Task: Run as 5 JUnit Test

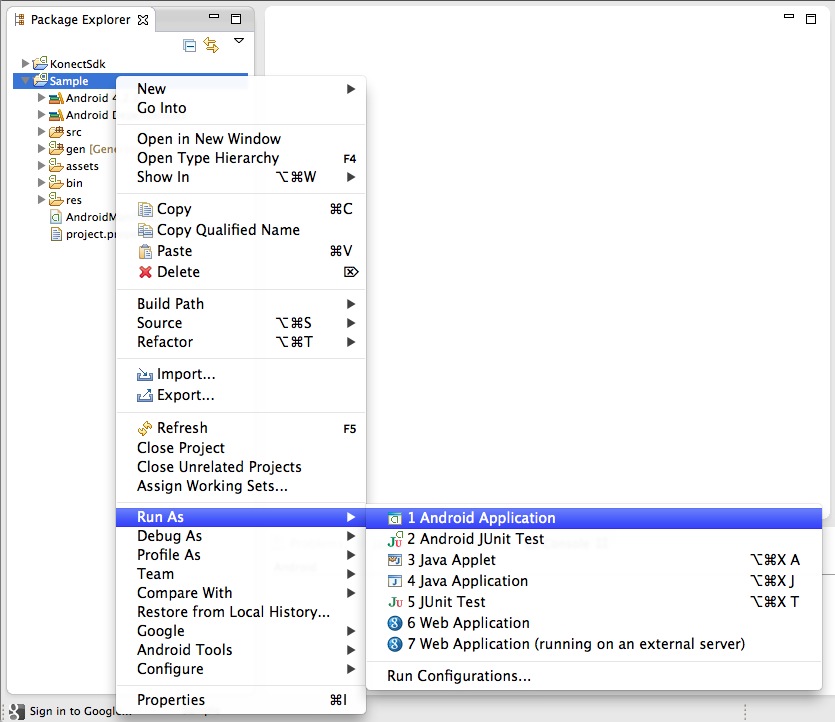Action: pos(594,602)
